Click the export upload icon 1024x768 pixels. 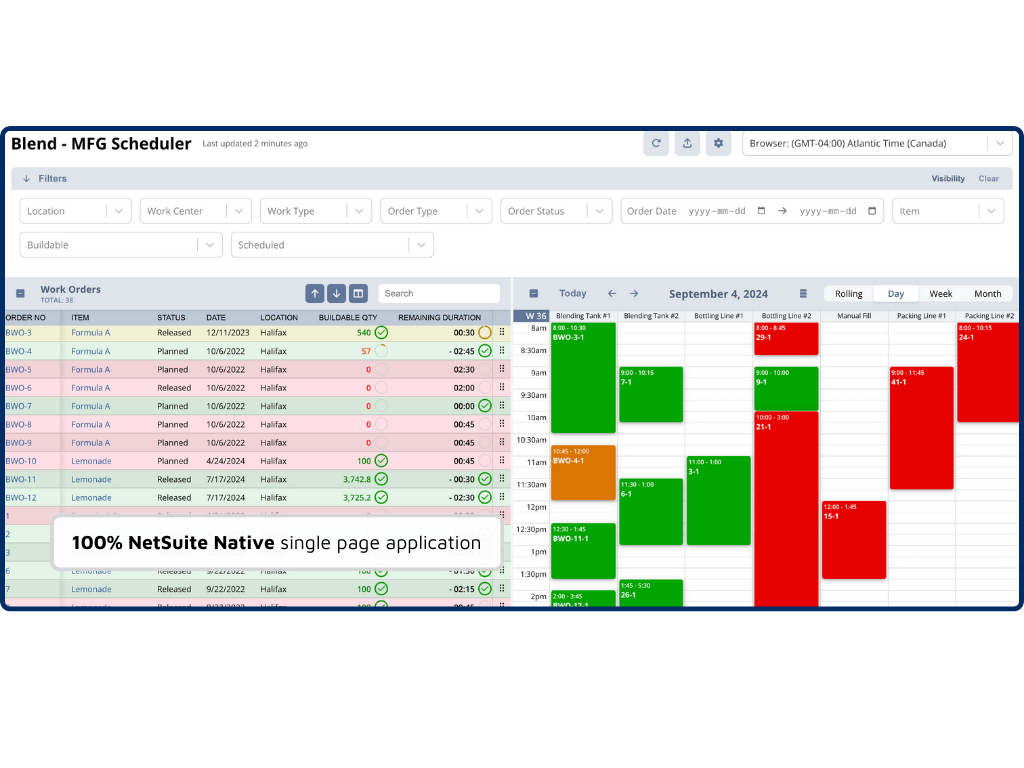[x=687, y=143]
